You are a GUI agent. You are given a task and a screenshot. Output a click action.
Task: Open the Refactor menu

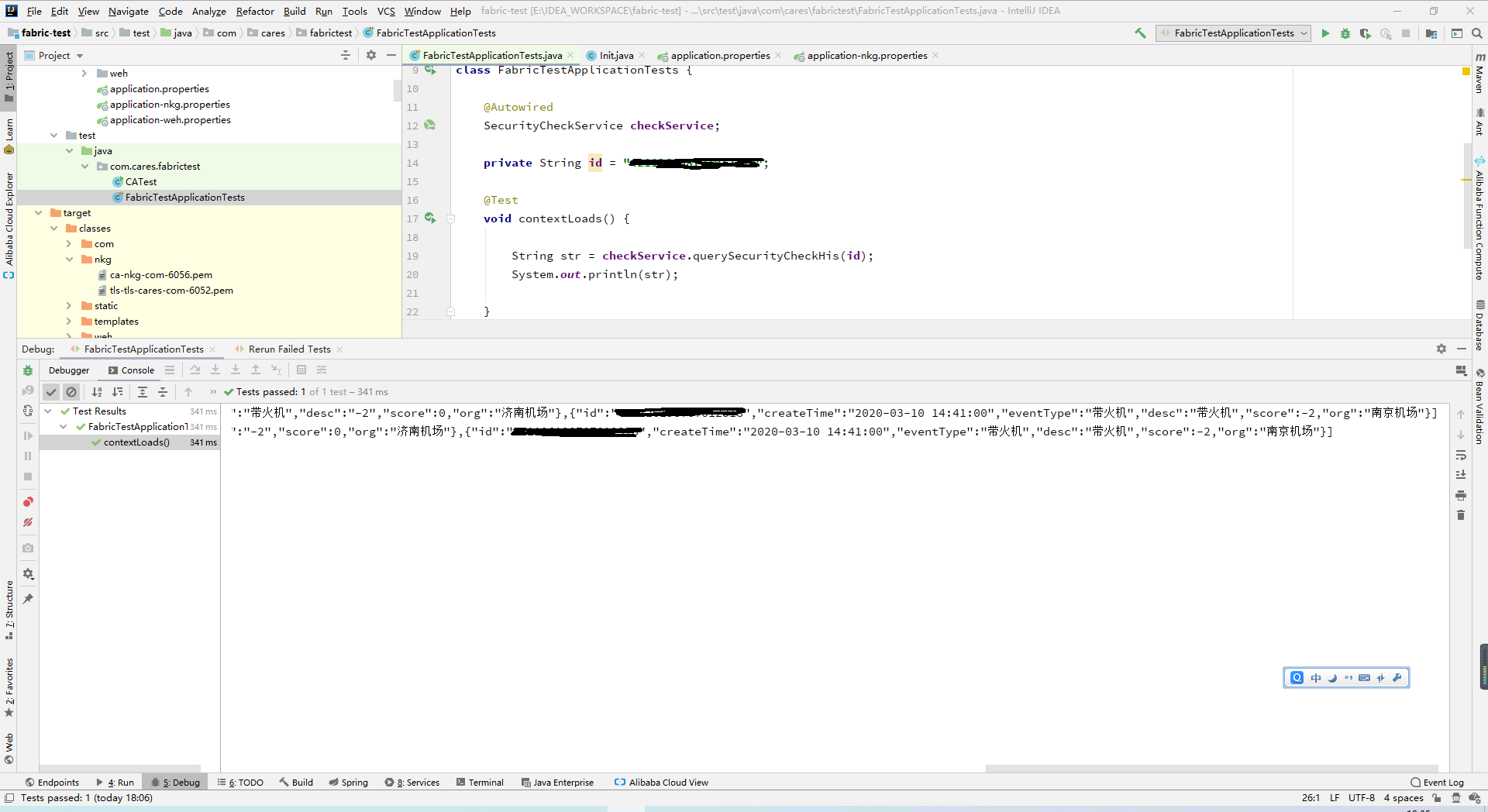click(255, 11)
